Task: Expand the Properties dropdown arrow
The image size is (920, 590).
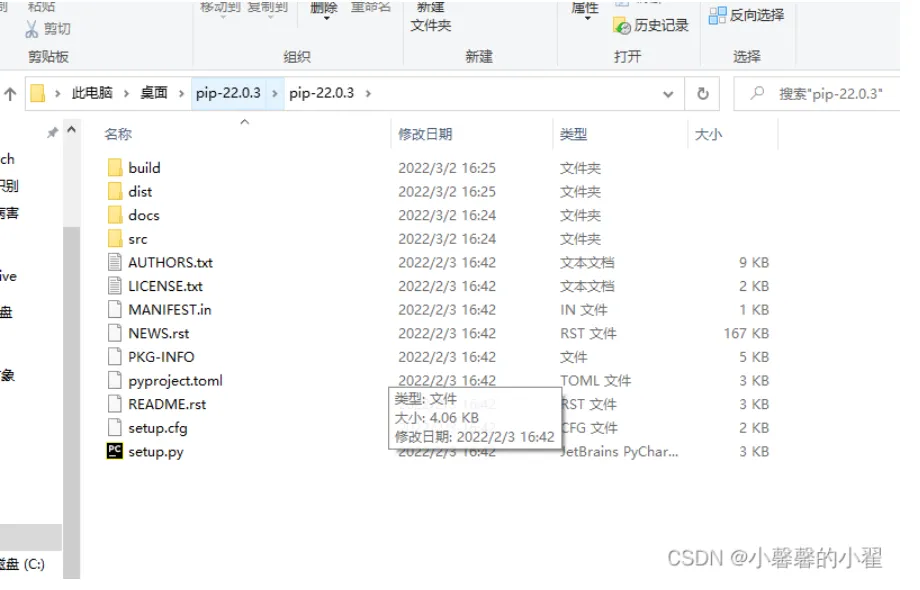Action: pyautogui.click(x=587, y=19)
